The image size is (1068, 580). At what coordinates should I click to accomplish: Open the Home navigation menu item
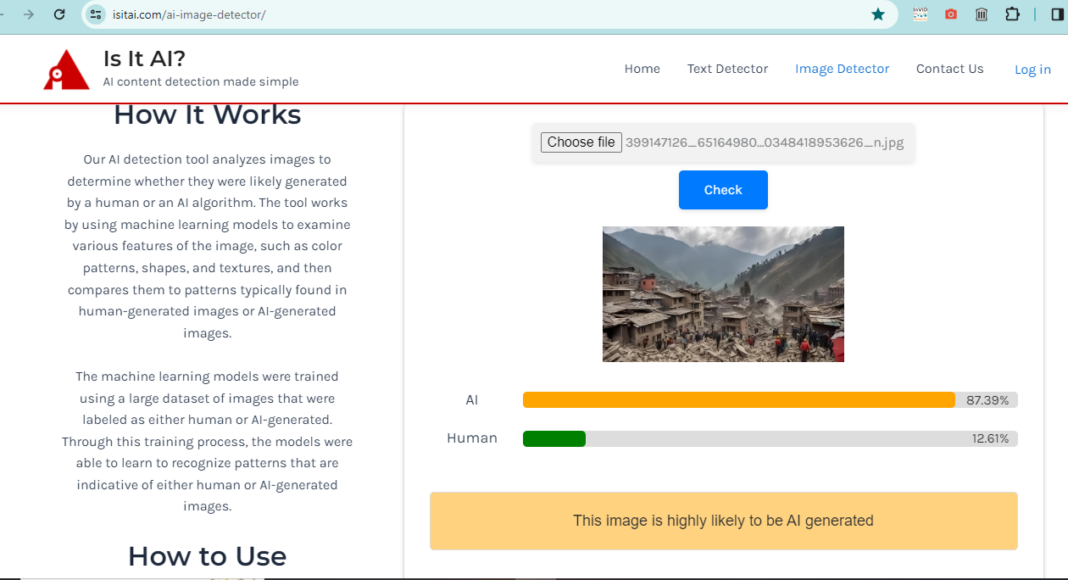point(642,68)
